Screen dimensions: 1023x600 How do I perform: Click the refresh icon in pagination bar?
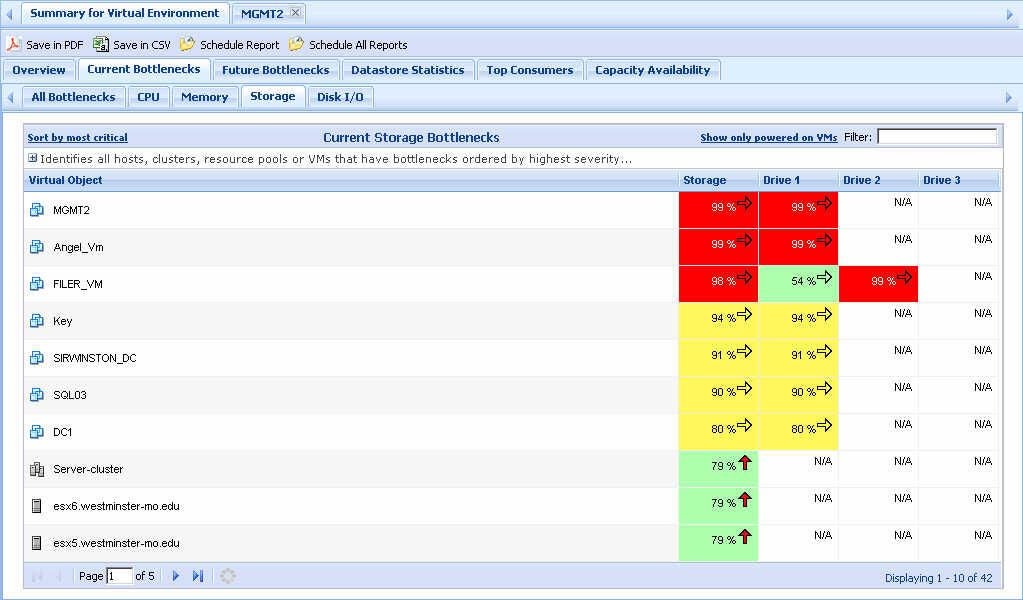click(x=227, y=576)
